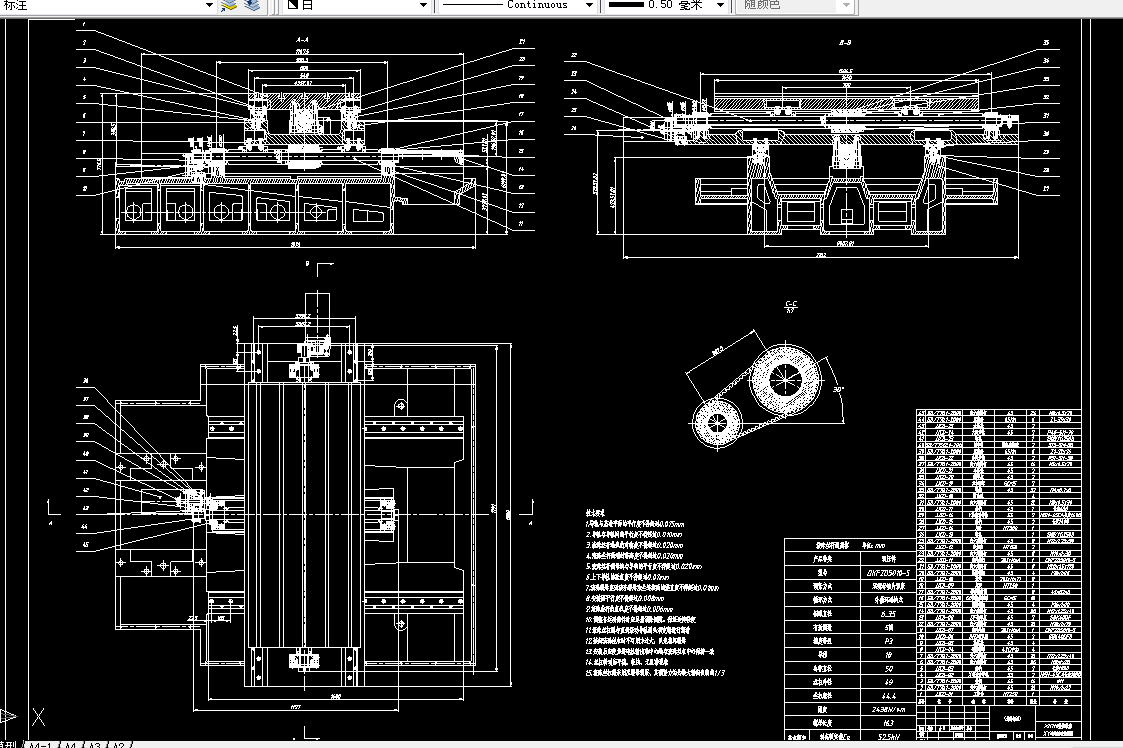1123x748 pixels.
Task: Click the layer states manager icon
Action: pyautogui.click(x=252, y=5)
